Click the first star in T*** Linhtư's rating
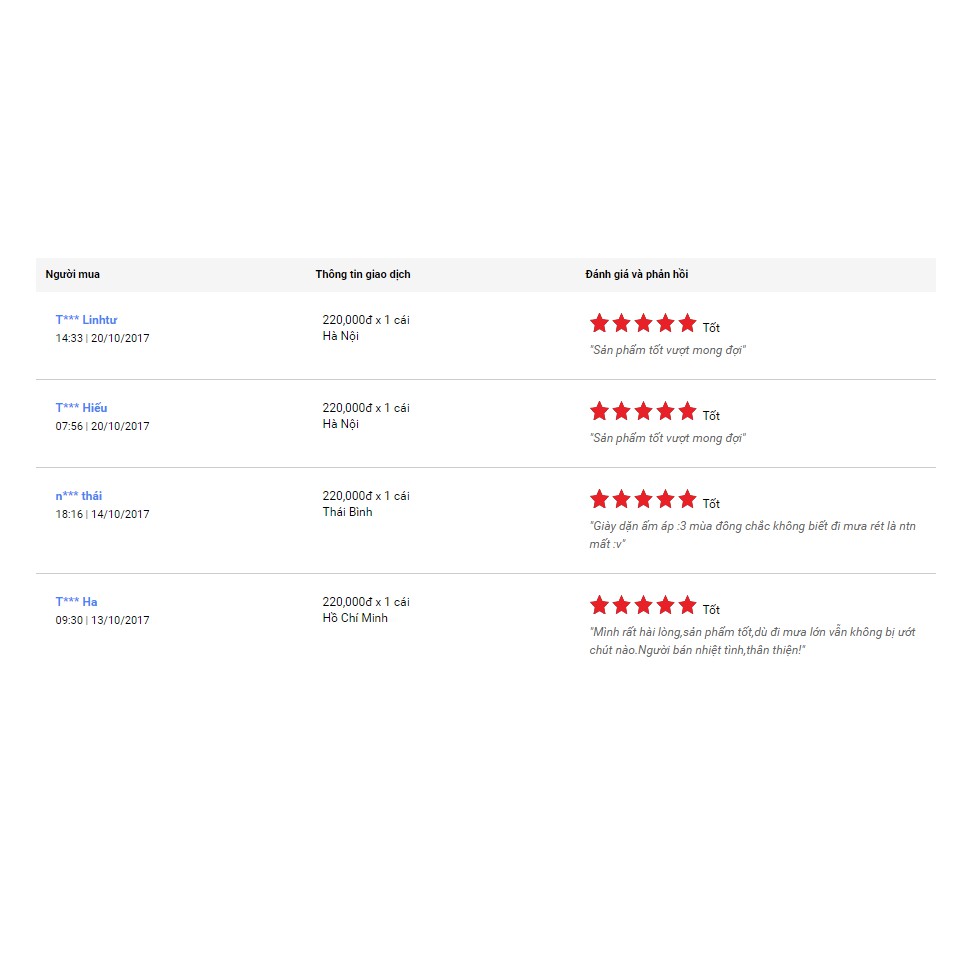Image resolution: width=956 pixels, height=956 pixels. 599,323
